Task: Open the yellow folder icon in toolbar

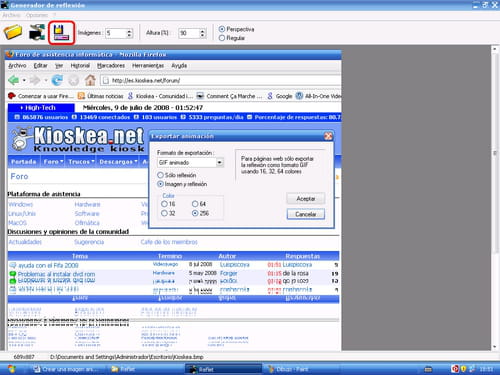Action: 13,32
